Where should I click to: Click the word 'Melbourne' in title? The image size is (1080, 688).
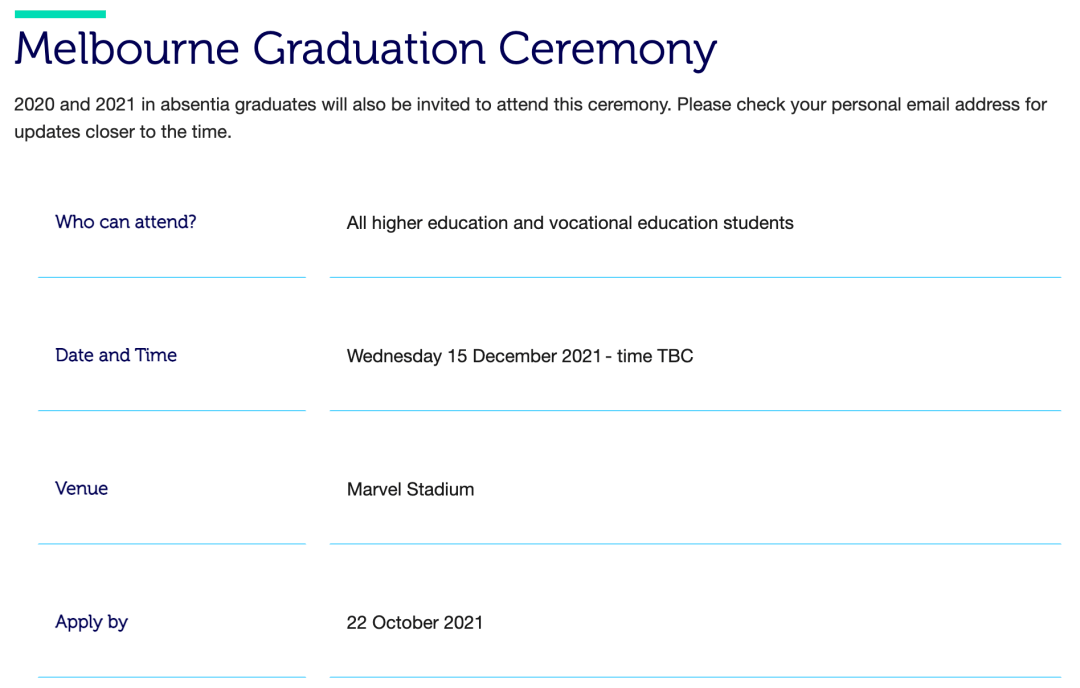pyautogui.click(x=127, y=48)
